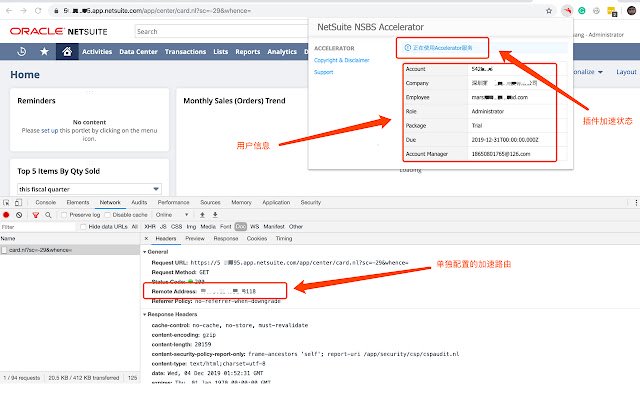Tick the Hide data URLs checkbox
Image resolution: width=640 pixels, height=400 pixels.
tap(83, 227)
